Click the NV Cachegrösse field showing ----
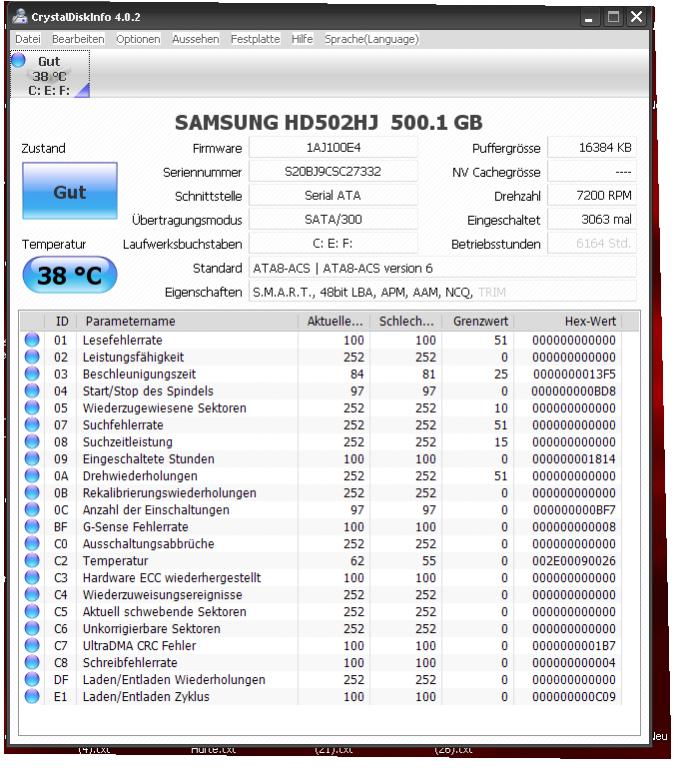Screen dimensions: 681x769 (592, 172)
